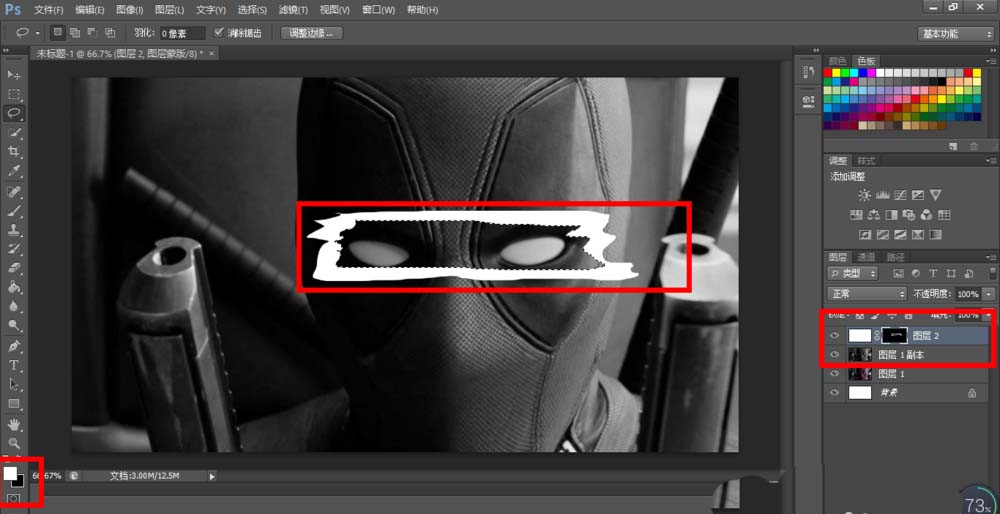Viewport: 1000px width, 514px height.
Task: Open the Layers panel flyout menu
Action: [x=990, y=258]
